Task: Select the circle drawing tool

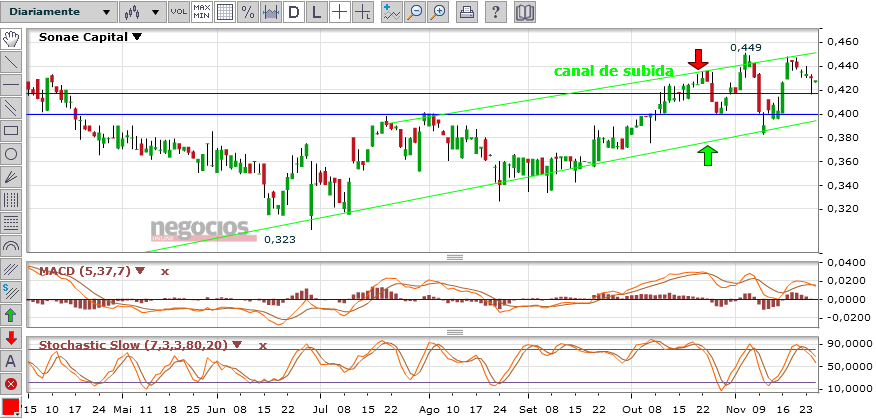Action: click(11, 154)
